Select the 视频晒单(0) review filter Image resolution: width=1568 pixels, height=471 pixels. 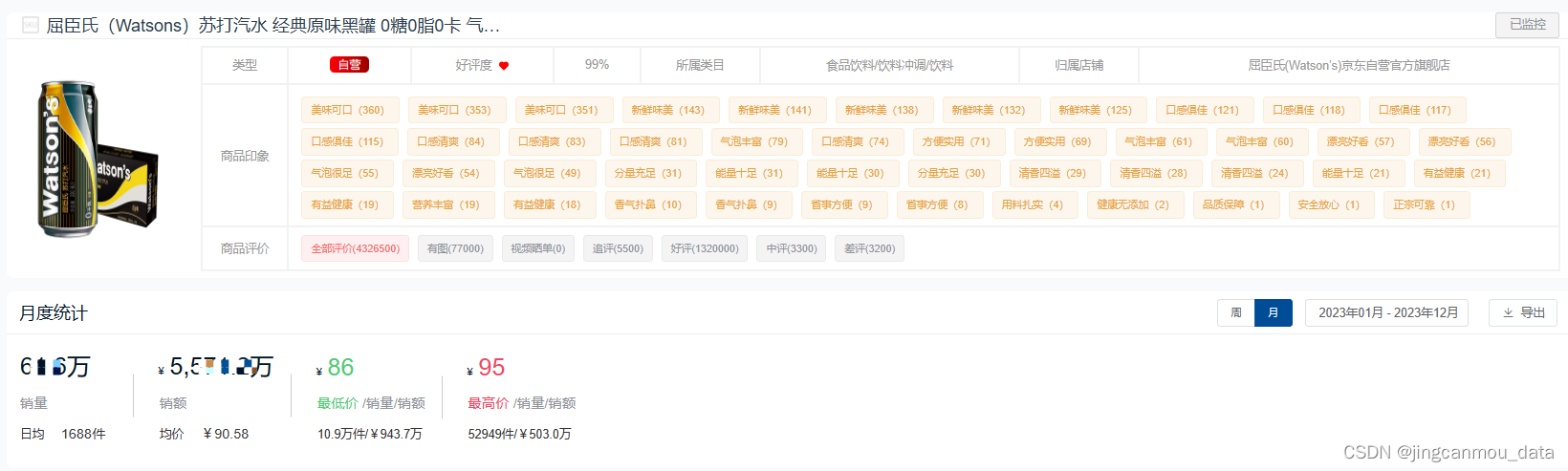tap(537, 248)
